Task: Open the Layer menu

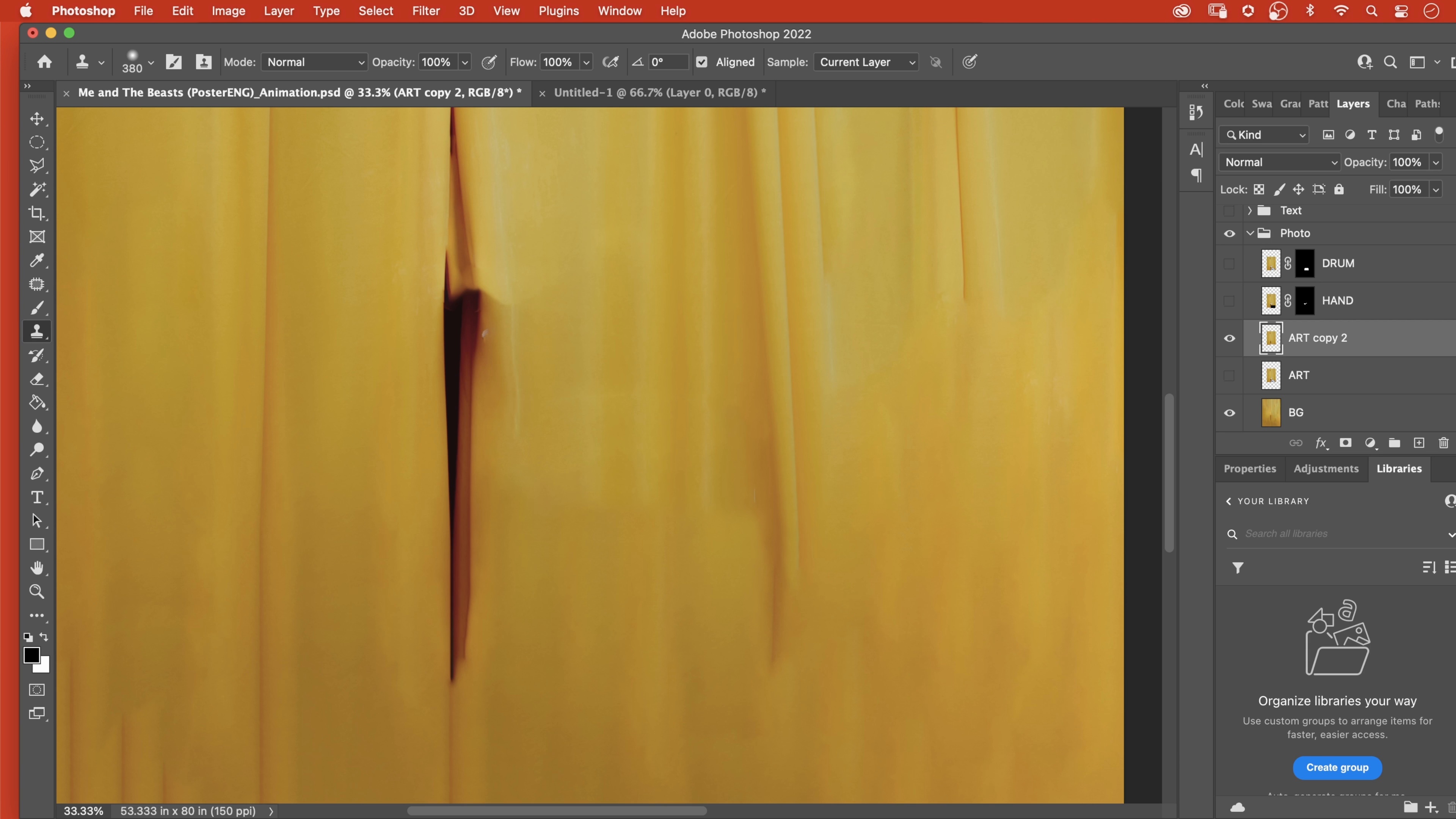Action: [x=279, y=11]
